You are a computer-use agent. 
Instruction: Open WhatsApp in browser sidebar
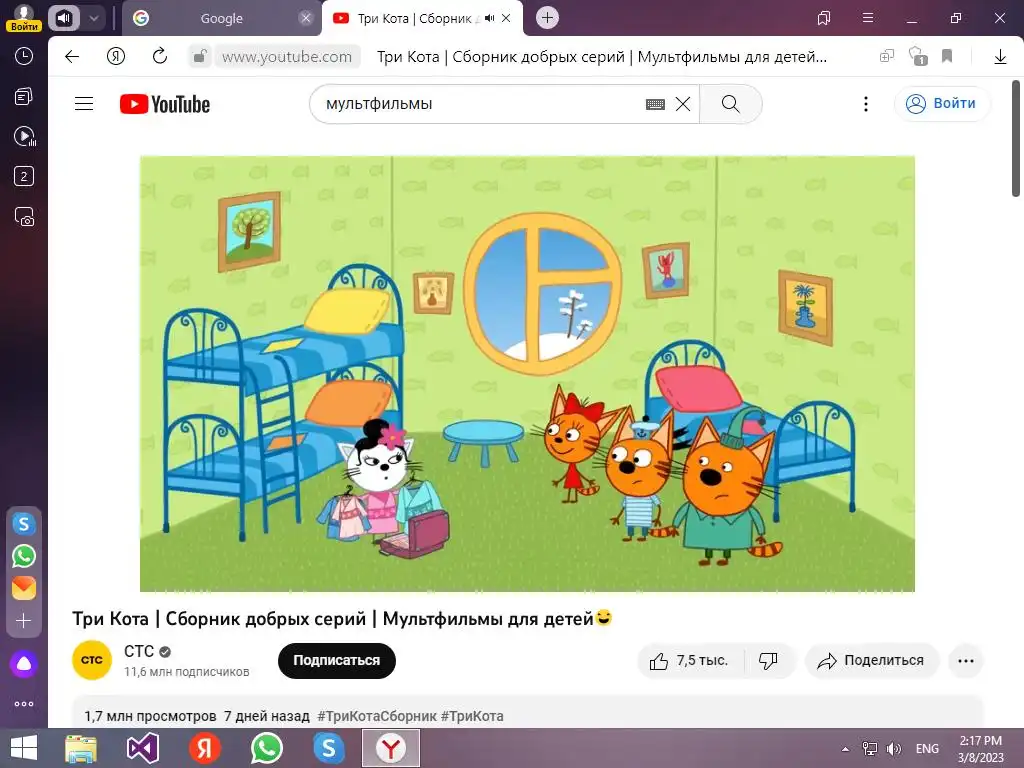click(24, 556)
